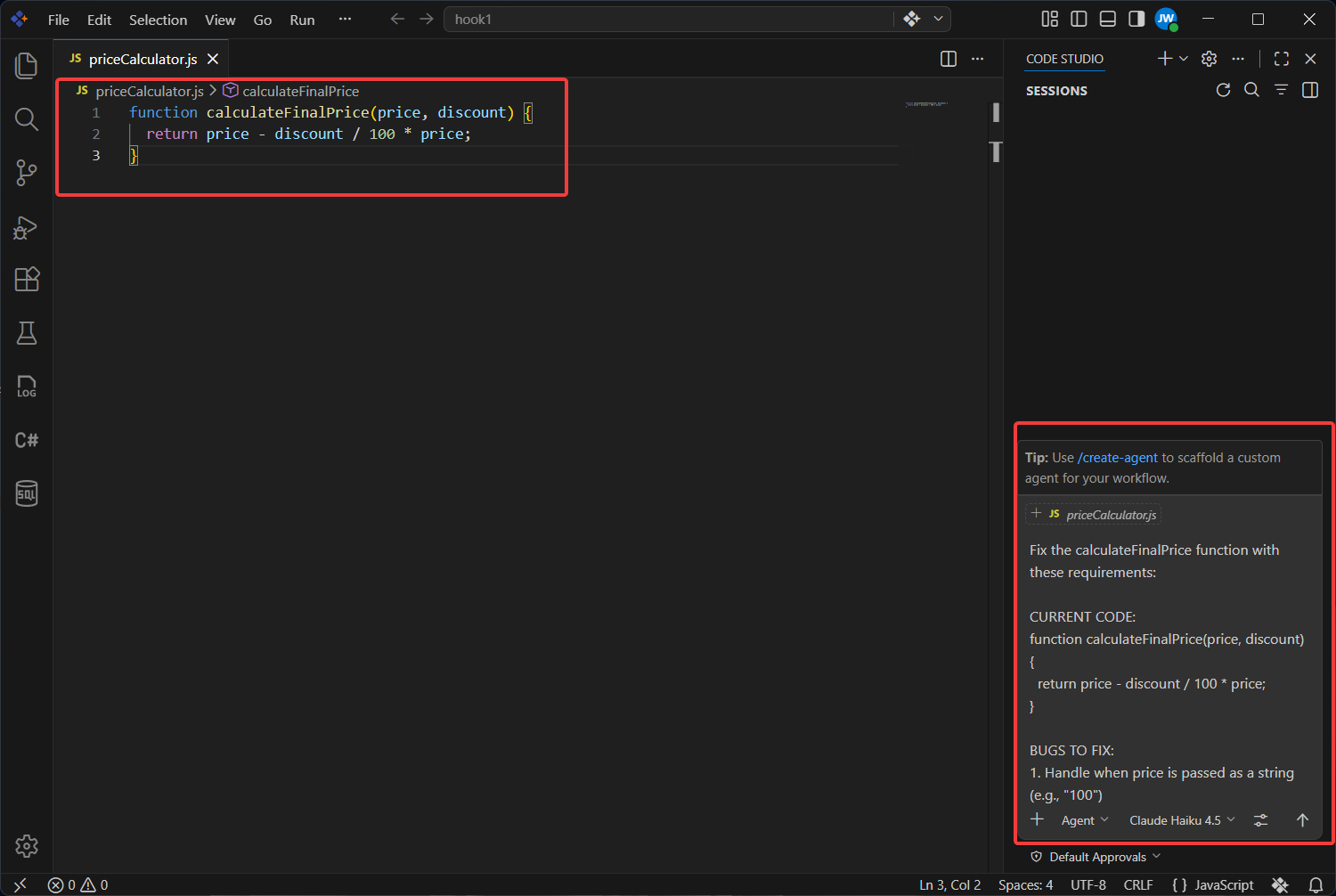This screenshot has width=1336, height=896.
Task: Add the suggested priceCalculator.js context chip
Action: coord(1093,514)
